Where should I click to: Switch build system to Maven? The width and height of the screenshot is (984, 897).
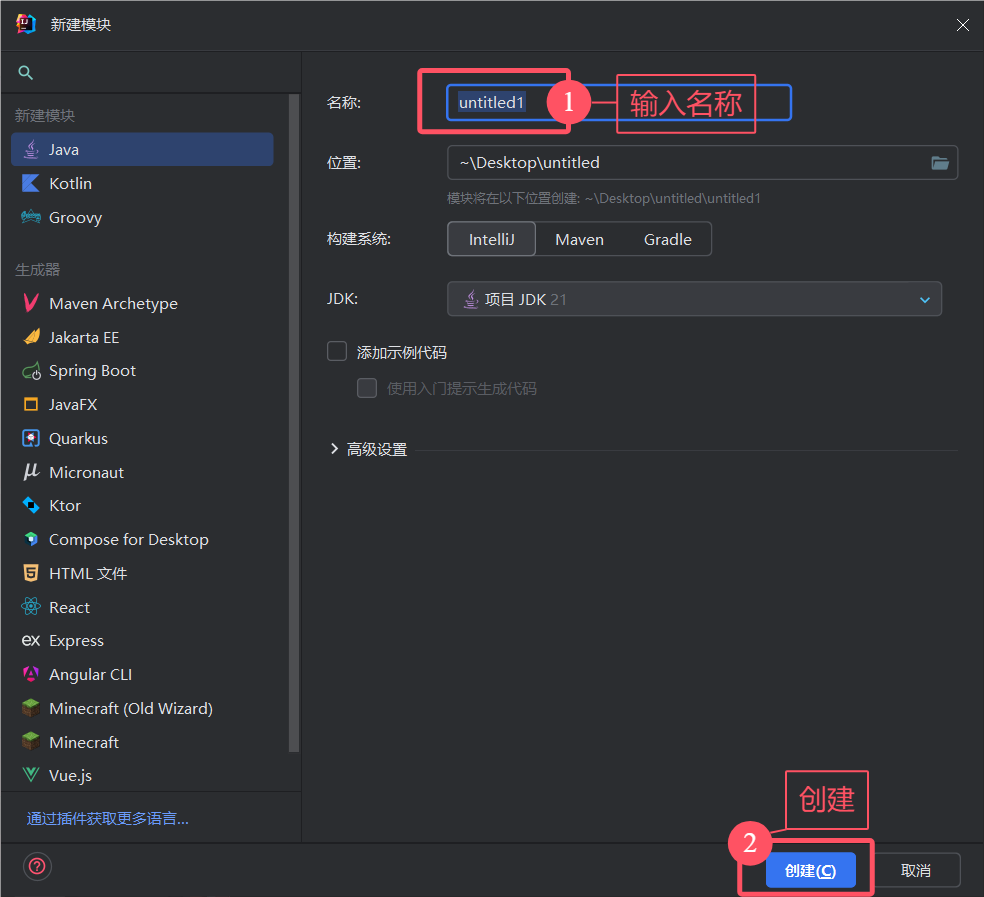point(579,240)
